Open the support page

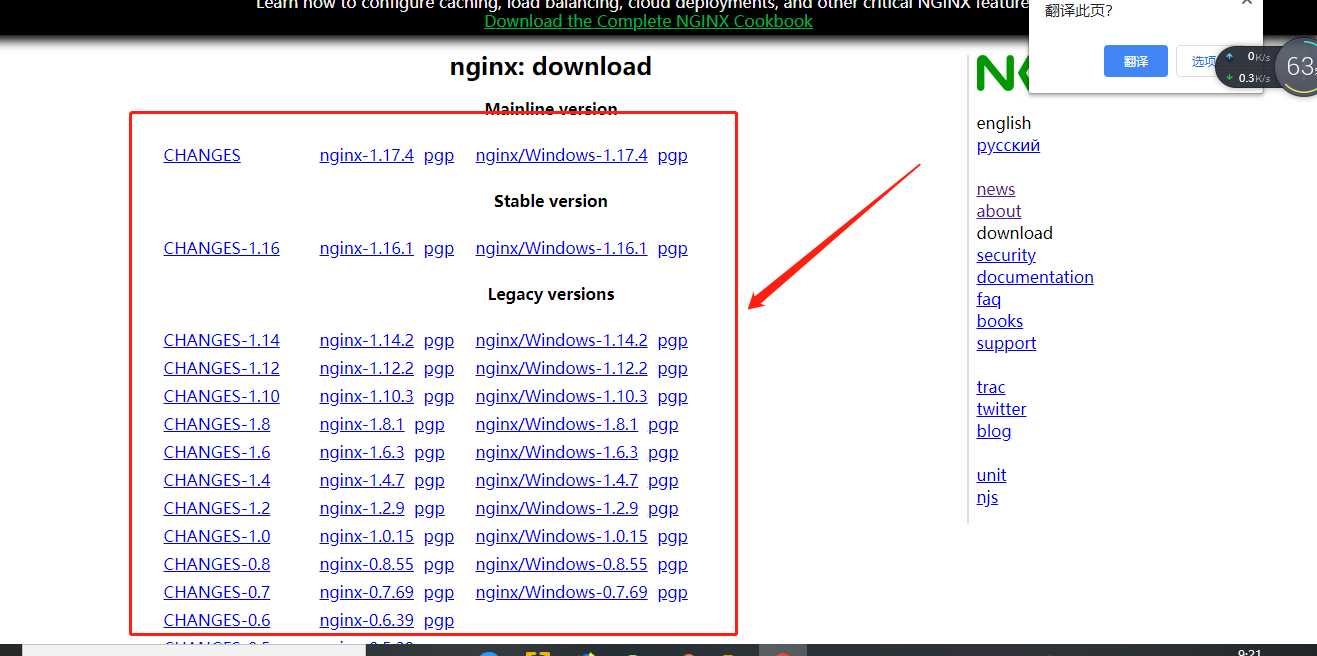[1006, 343]
